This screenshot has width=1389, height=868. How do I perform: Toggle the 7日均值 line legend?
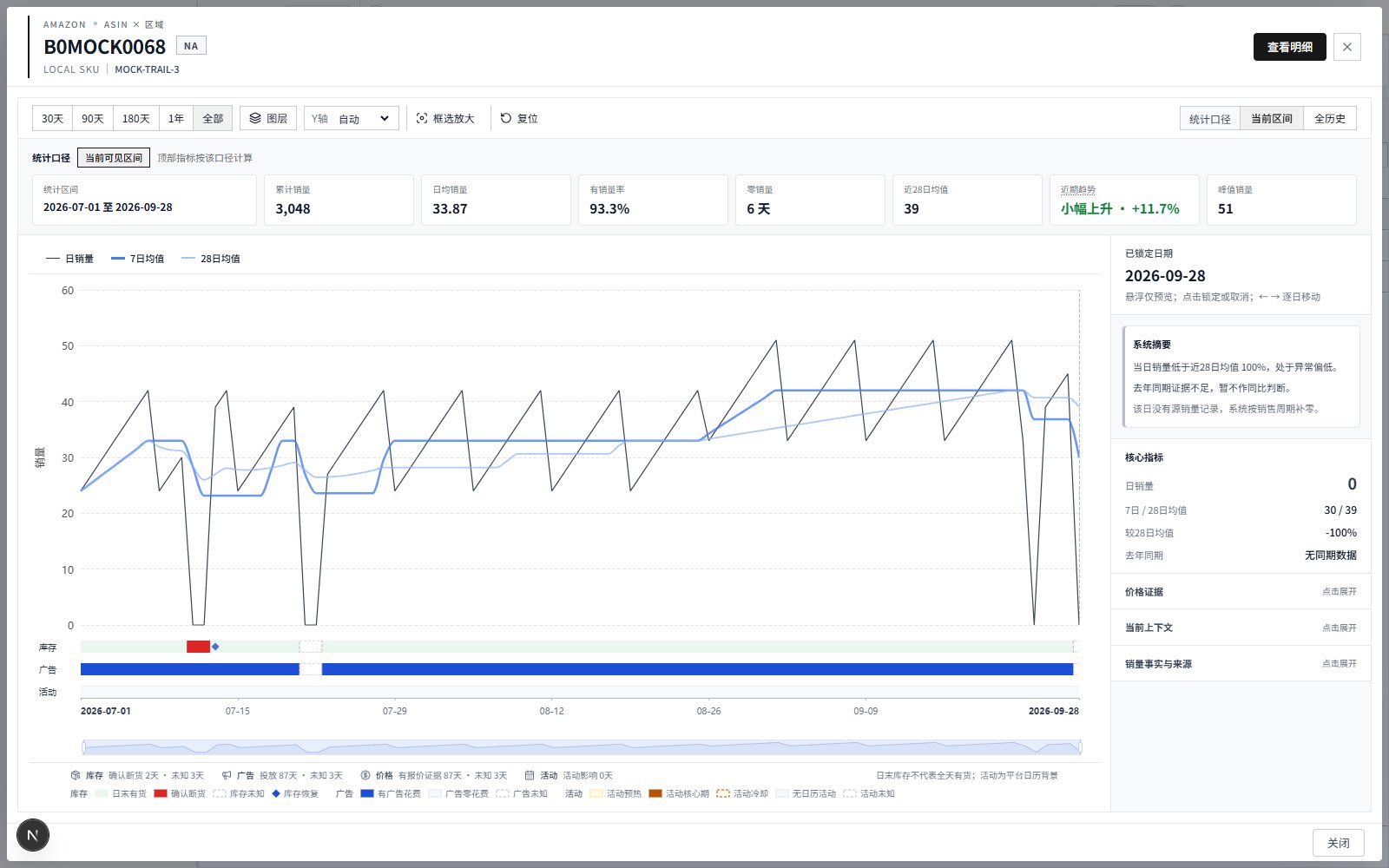tap(137, 259)
